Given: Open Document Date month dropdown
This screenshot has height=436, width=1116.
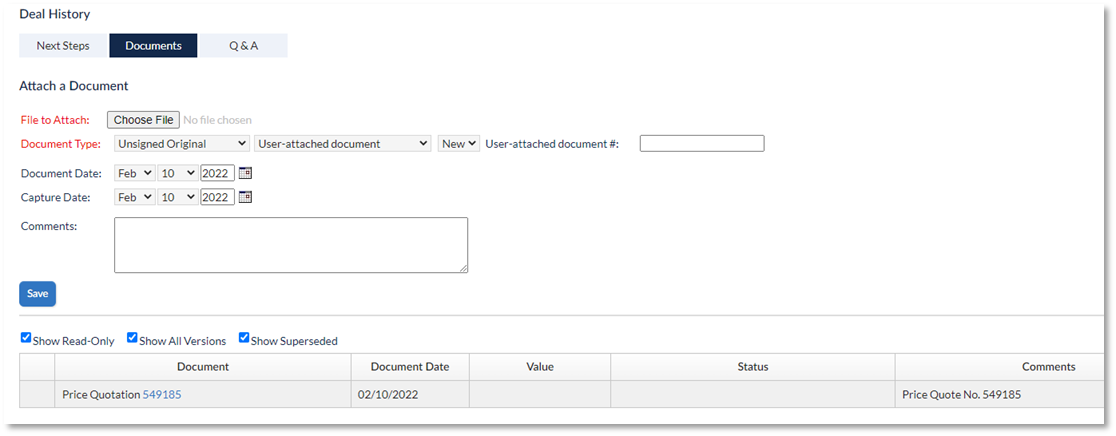Looking at the screenshot, I should coord(135,174).
